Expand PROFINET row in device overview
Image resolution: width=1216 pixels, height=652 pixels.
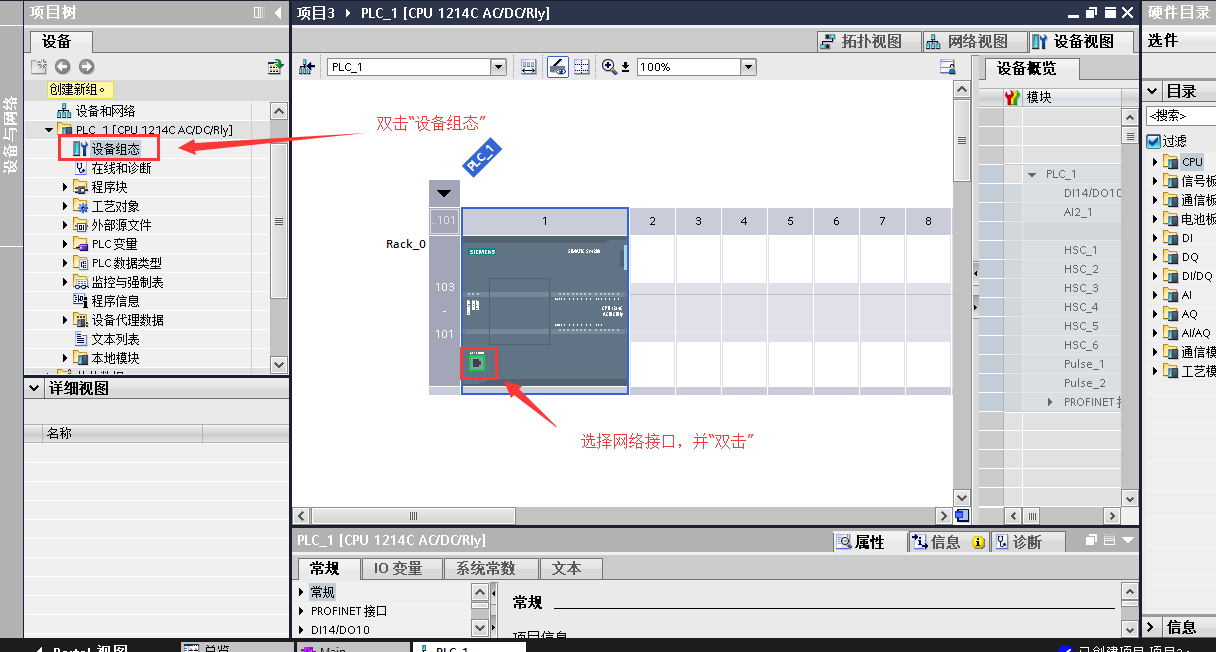pos(1050,402)
